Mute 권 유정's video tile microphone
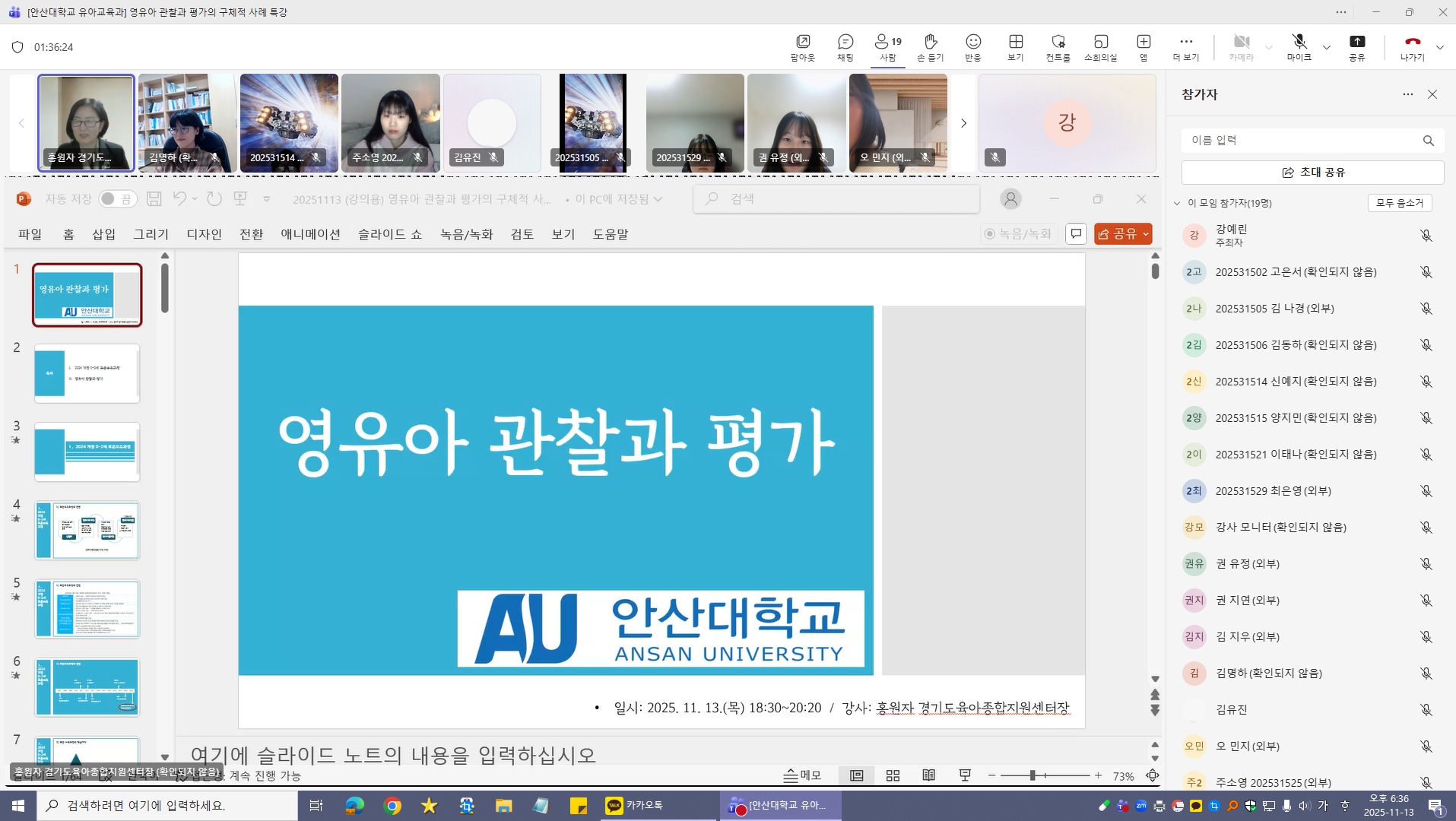Viewport: 1456px width, 821px height. pyautogui.click(x=823, y=157)
